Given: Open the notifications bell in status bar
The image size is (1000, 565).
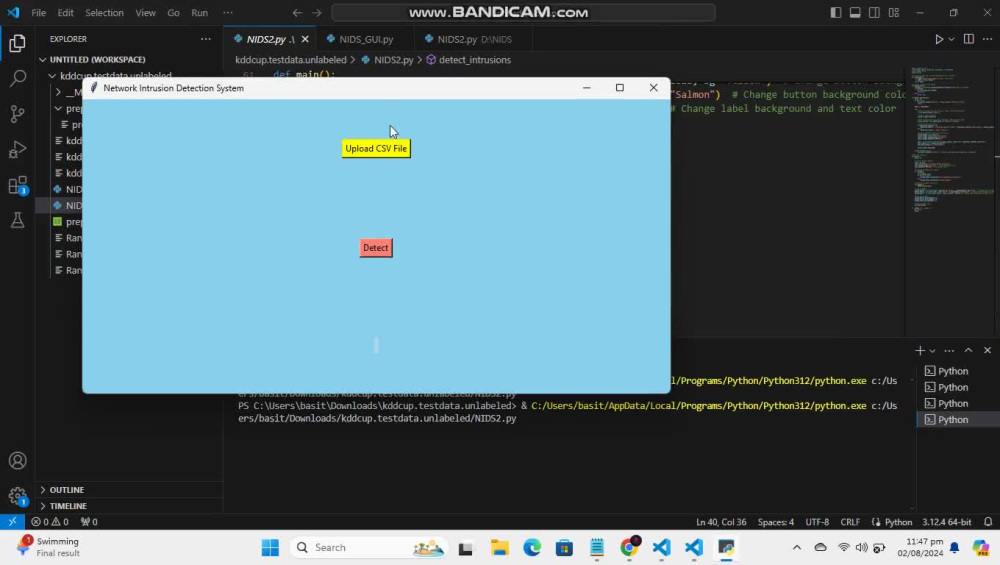Looking at the screenshot, I should pyautogui.click(x=988, y=522).
